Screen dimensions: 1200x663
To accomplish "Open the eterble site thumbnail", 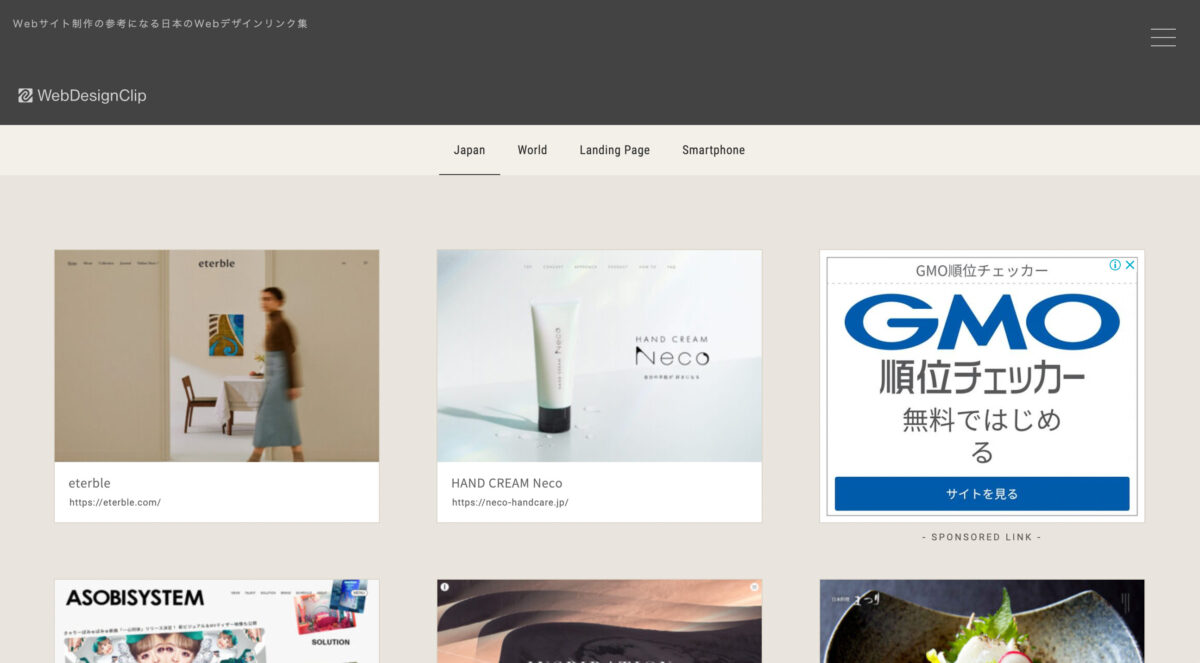I will [x=217, y=356].
